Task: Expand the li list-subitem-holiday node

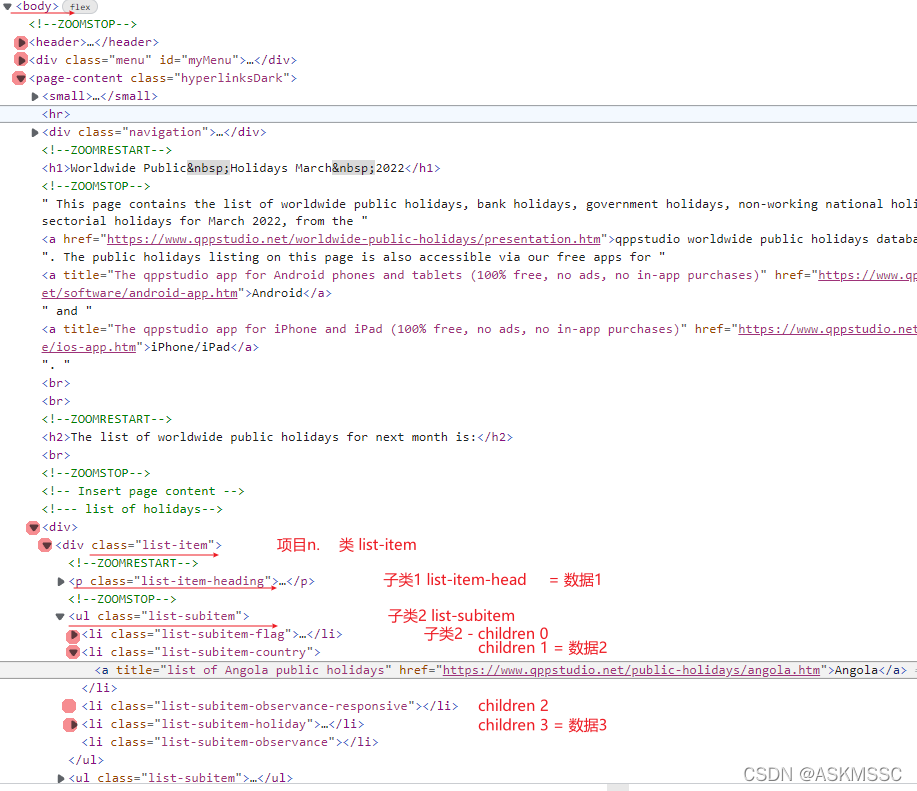Action: click(x=73, y=725)
